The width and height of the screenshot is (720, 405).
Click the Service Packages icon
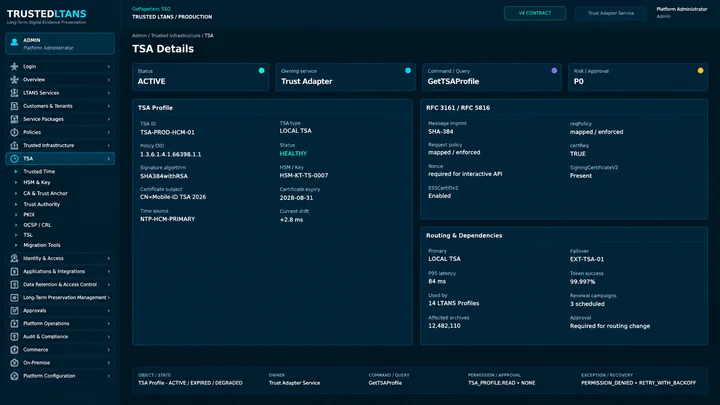point(14,119)
